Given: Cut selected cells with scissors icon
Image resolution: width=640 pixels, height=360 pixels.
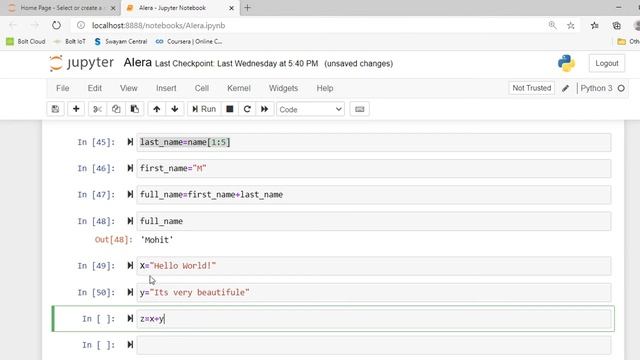Looking at the screenshot, I should click(97, 109).
